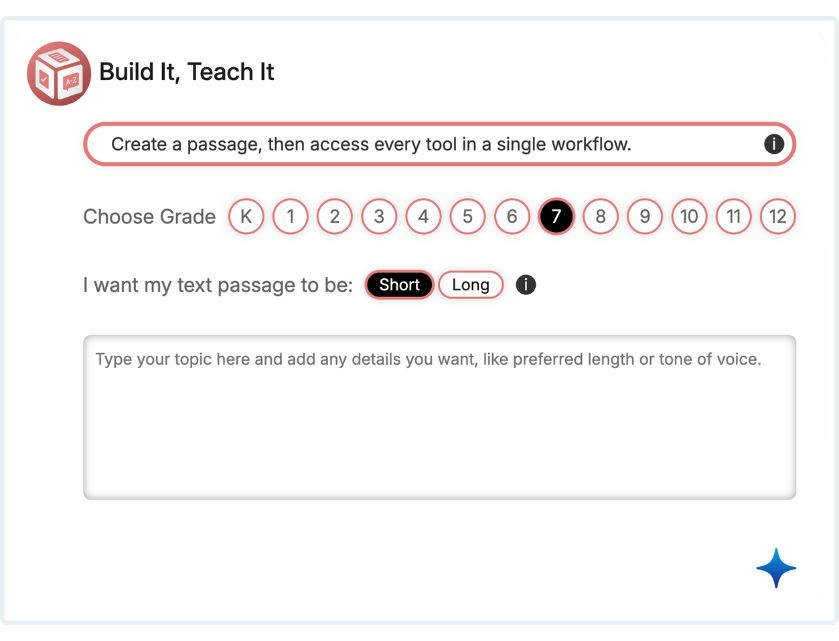Switch passage length to Long
839x641 pixels.
coord(470,285)
